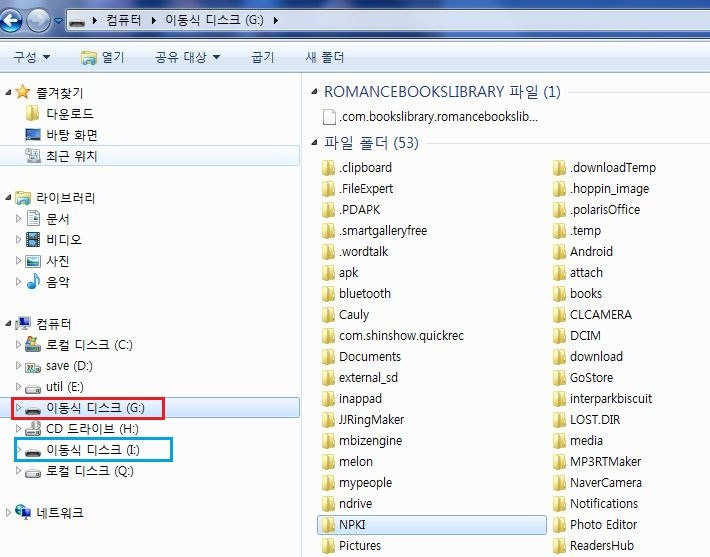Image resolution: width=710 pixels, height=557 pixels.
Task: Collapse ROMANCEBOOKSLIBRARY 파일 group
Action: click(x=315, y=92)
